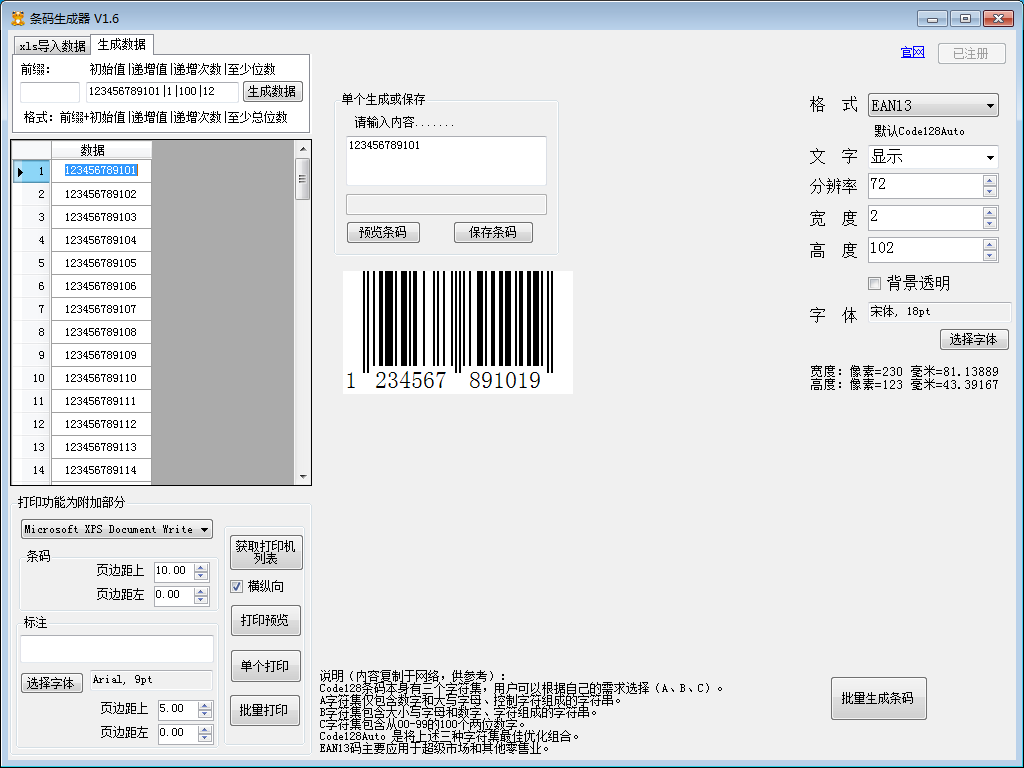Select cell 123456789105
Image resolution: width=1024 pixels, height=768 pixels.
click(x=101, y=263)
